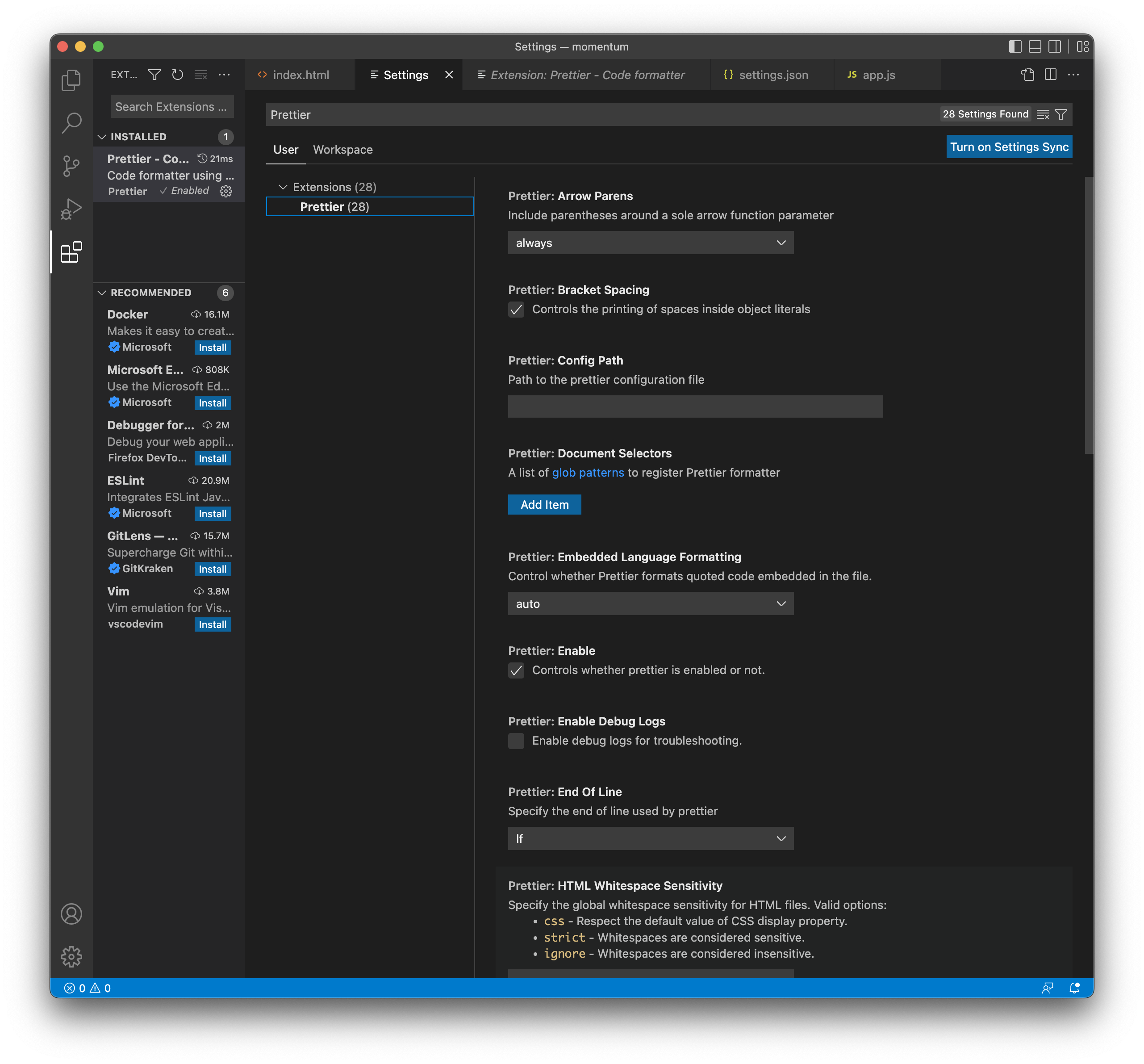Open the Run and Debug view

click(x=71, y=209)
